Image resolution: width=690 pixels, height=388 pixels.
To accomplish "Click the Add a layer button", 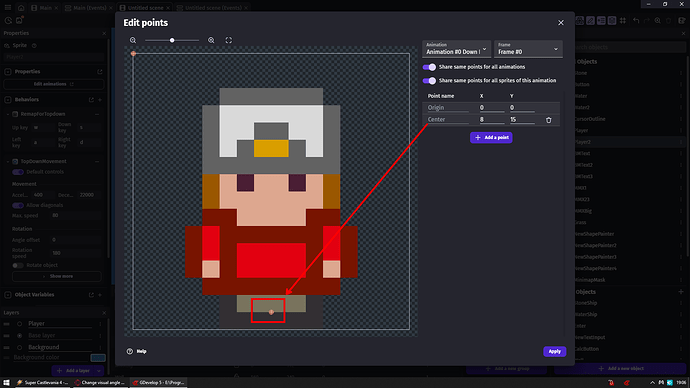I will pos(73,370).
